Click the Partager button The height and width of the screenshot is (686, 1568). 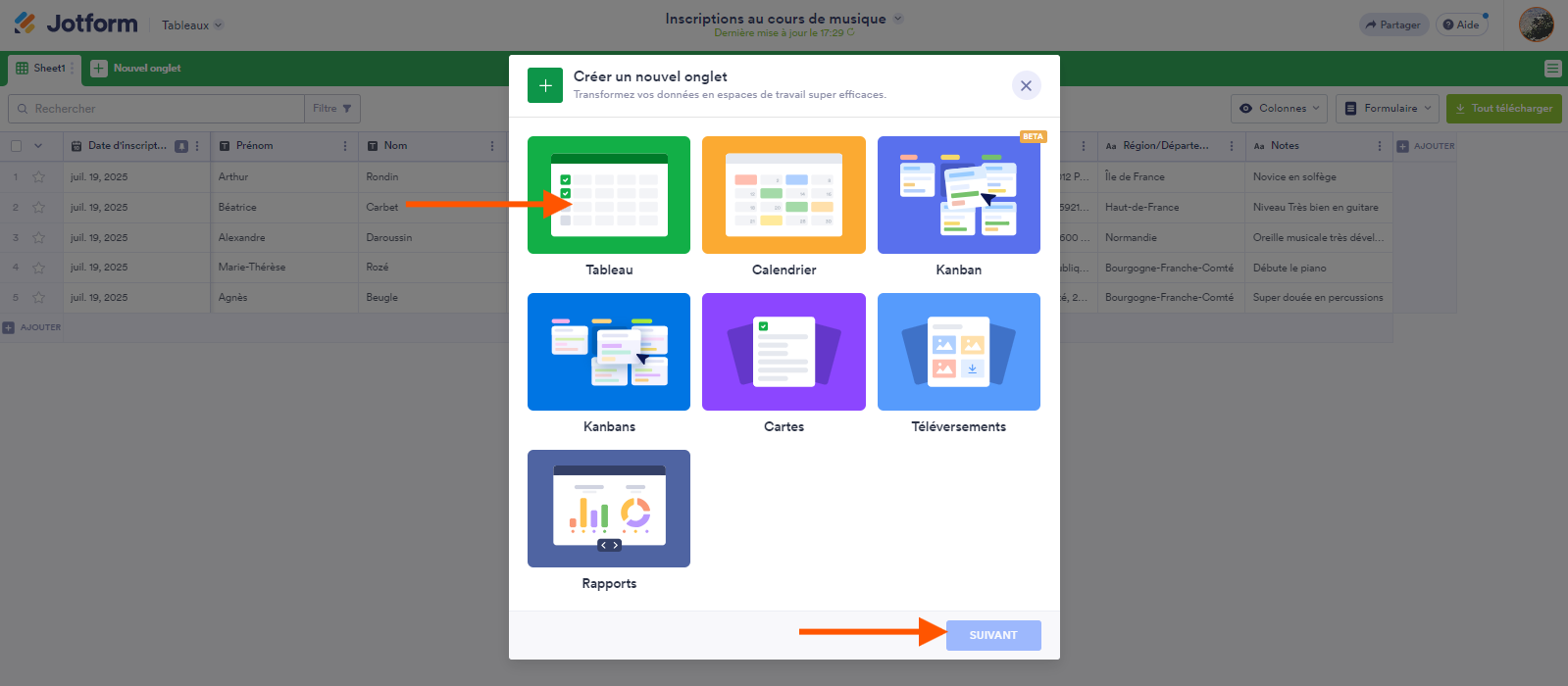1393,25
